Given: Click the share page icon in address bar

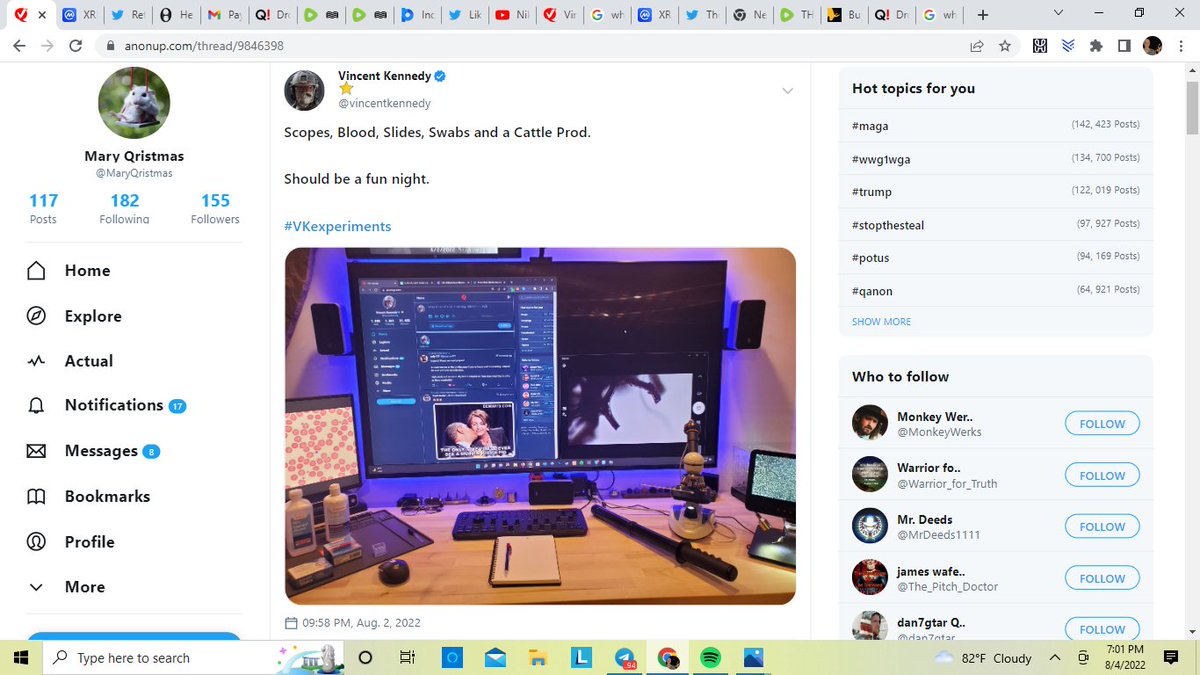Looking at the screenshot, I should (977, 46).
